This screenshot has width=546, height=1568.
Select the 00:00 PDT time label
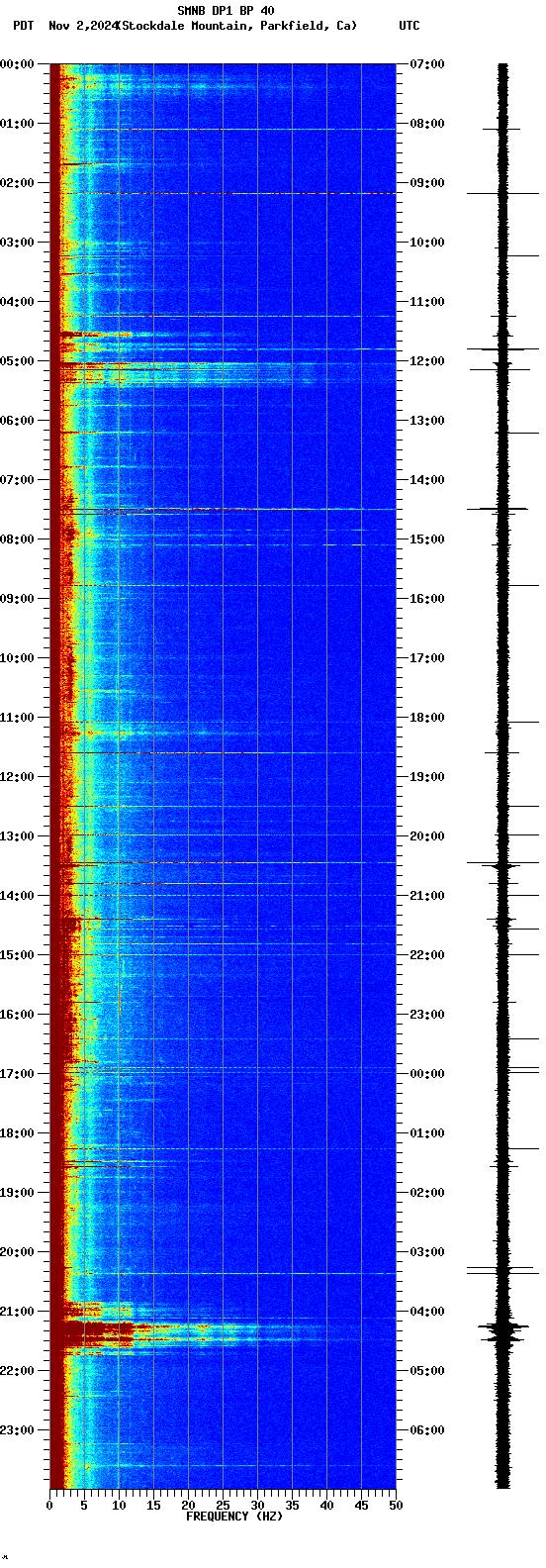[17, 64]
